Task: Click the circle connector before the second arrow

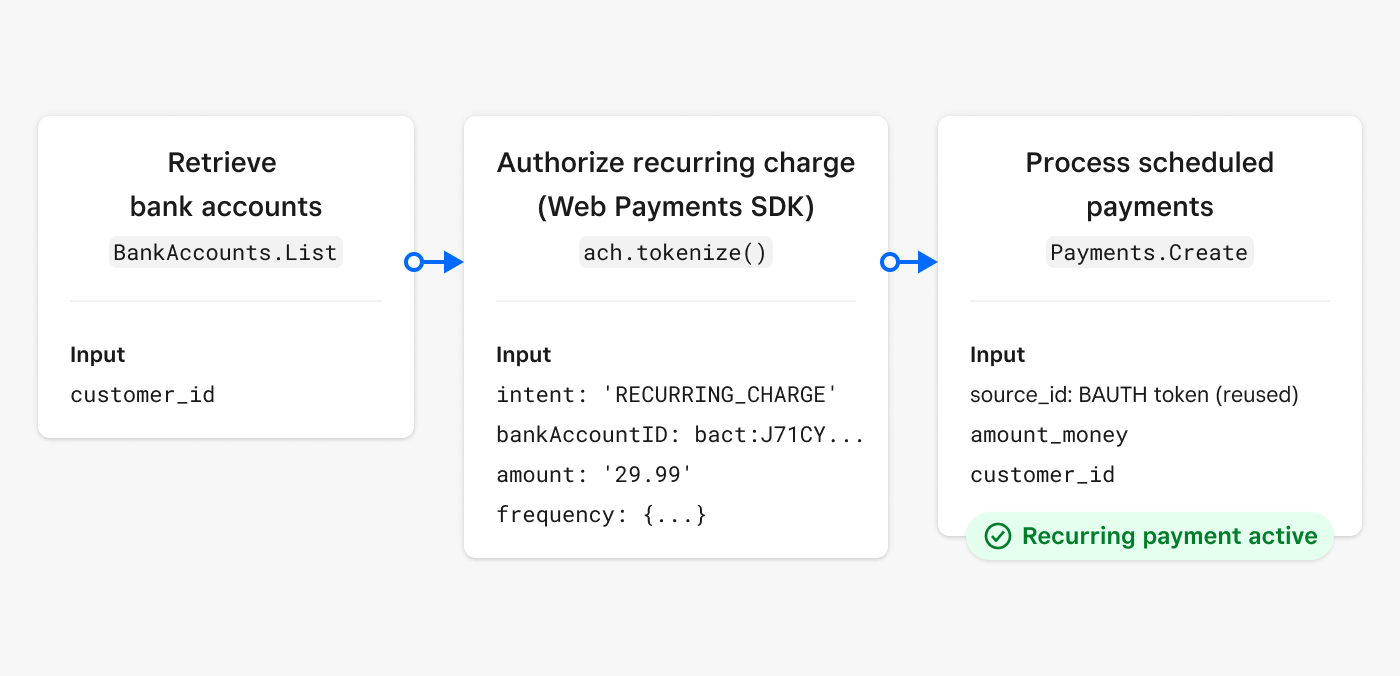Action: [890, 262]
